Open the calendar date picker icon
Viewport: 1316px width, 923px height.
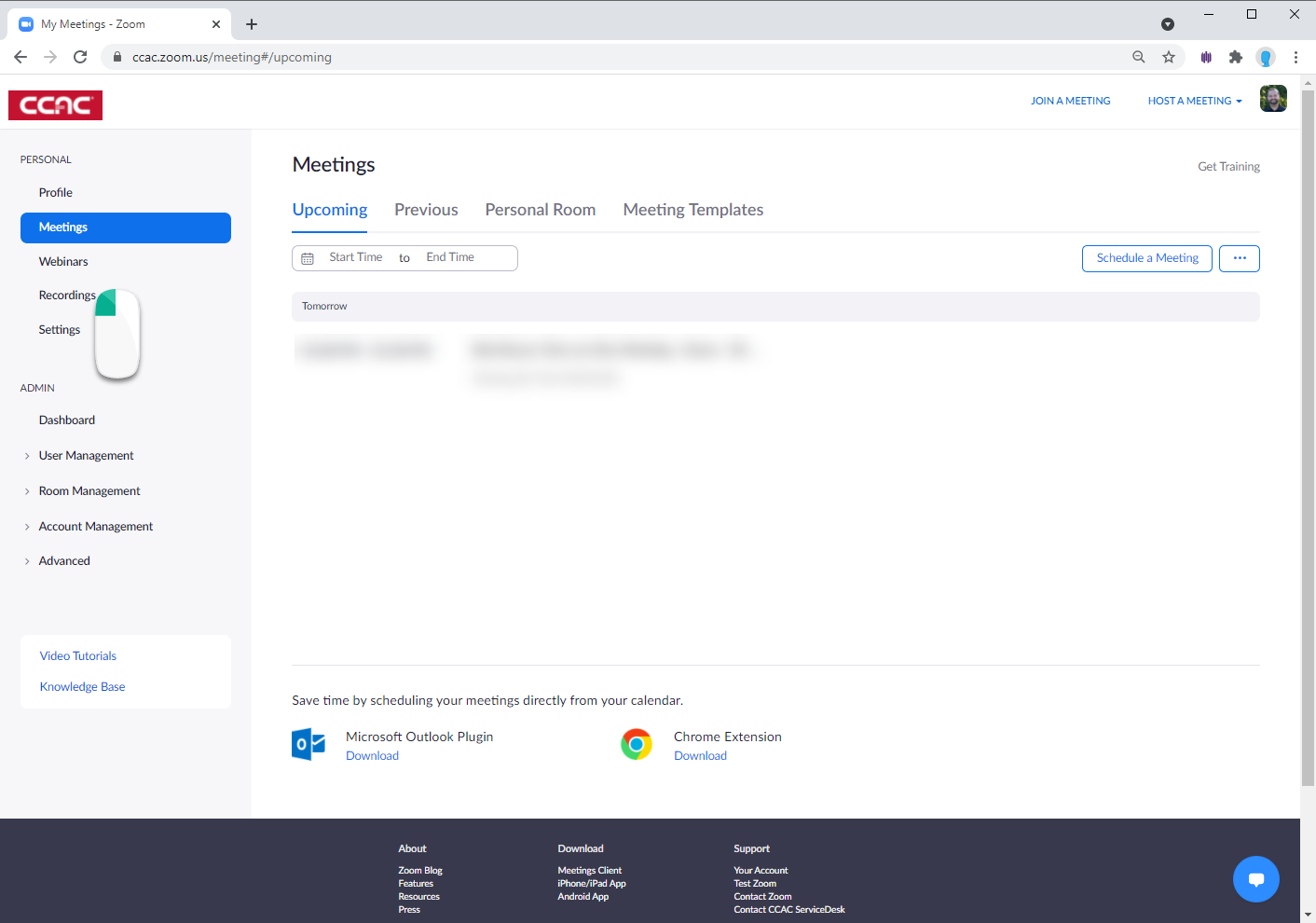tap(308, 257)
